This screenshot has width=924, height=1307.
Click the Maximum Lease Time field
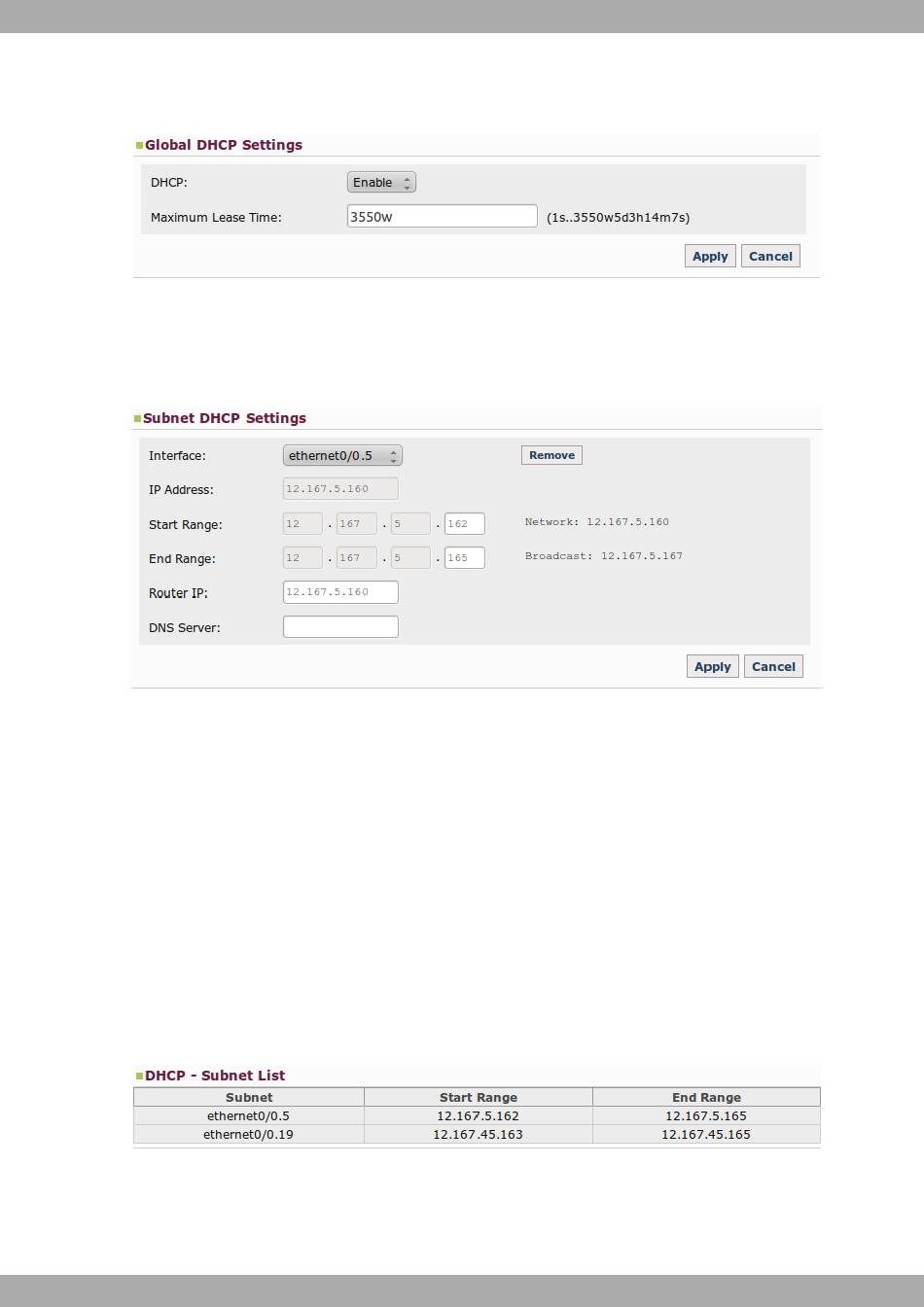(443, 216)
